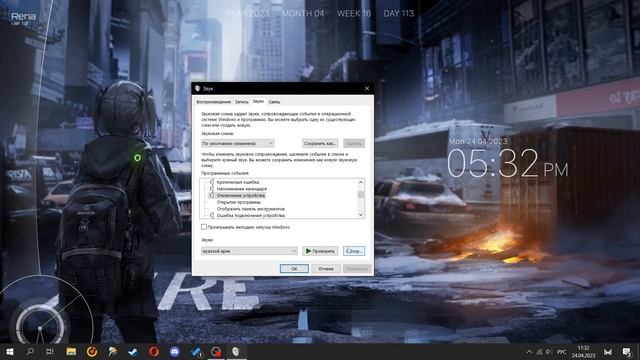
Task: Click the speaker icon beside Критическая ошибка
Action: coord(211,182)
